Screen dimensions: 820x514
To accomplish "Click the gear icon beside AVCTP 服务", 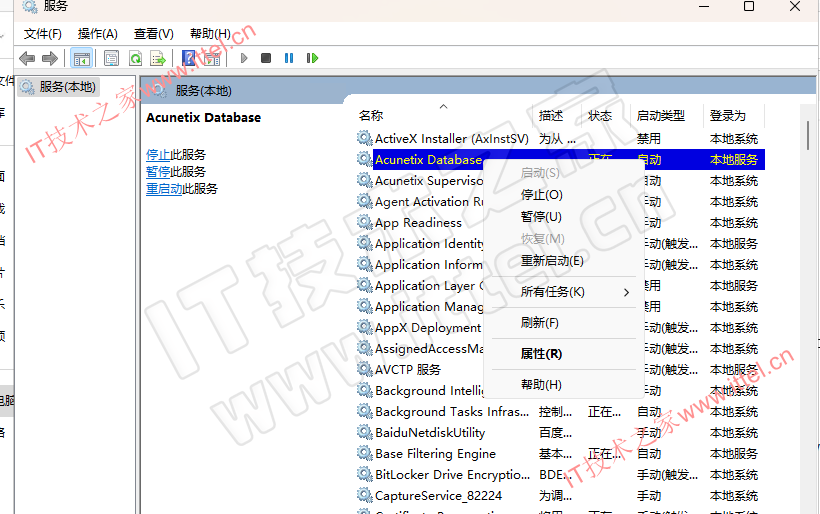I will click(365, 369).
